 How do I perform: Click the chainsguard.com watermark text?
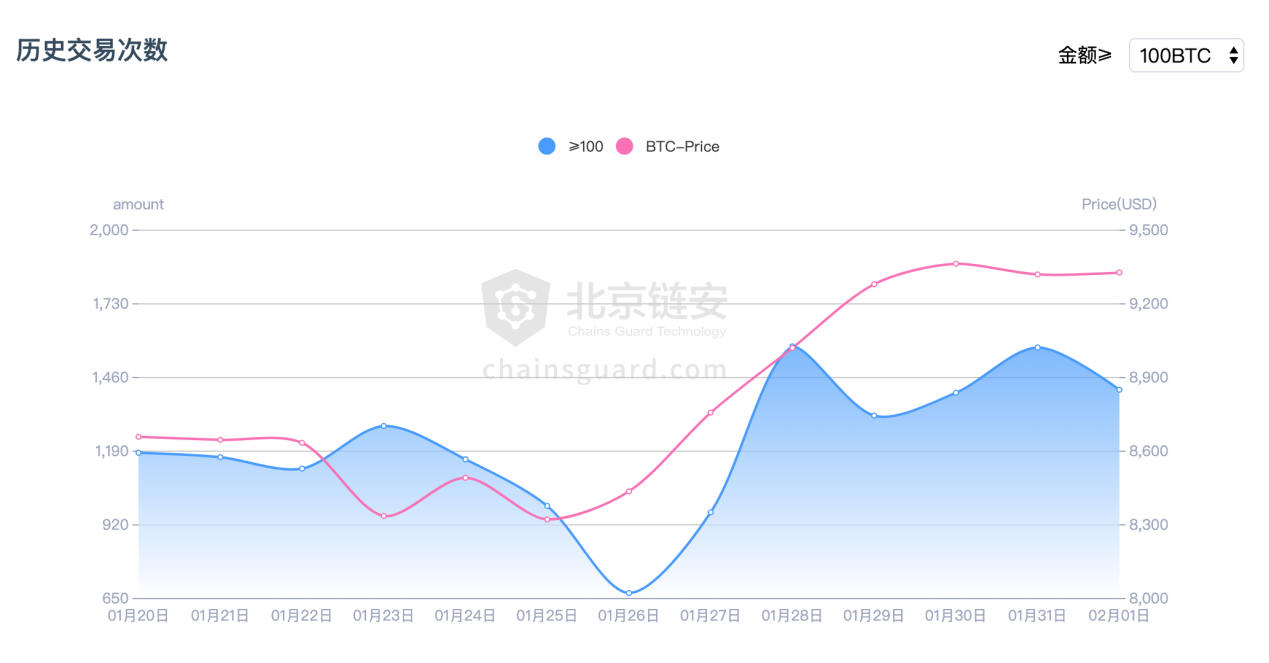605,370
